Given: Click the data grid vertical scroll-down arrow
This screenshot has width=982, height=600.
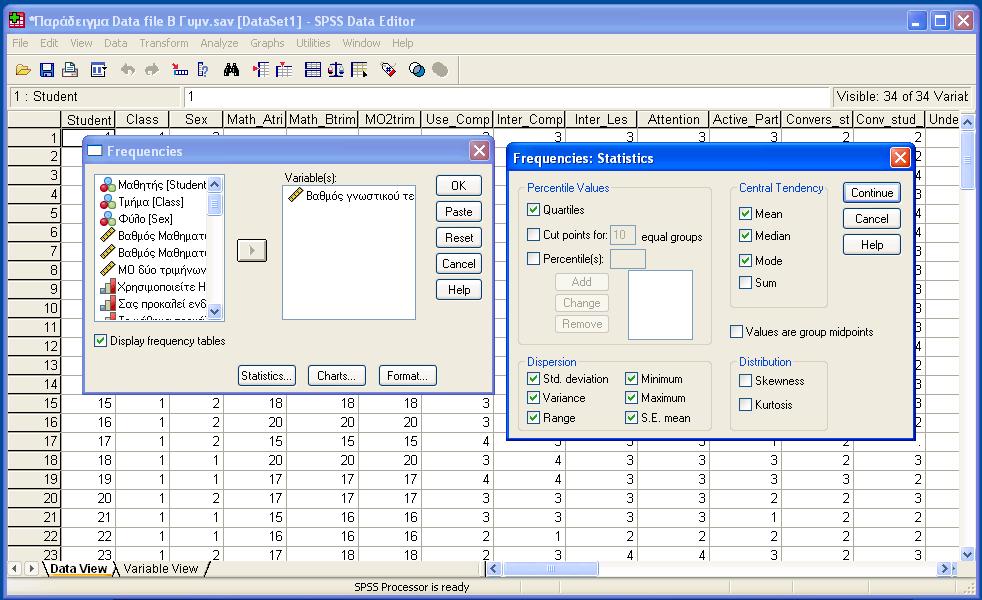Looking at the screenshot, I should tap(967, 554).
